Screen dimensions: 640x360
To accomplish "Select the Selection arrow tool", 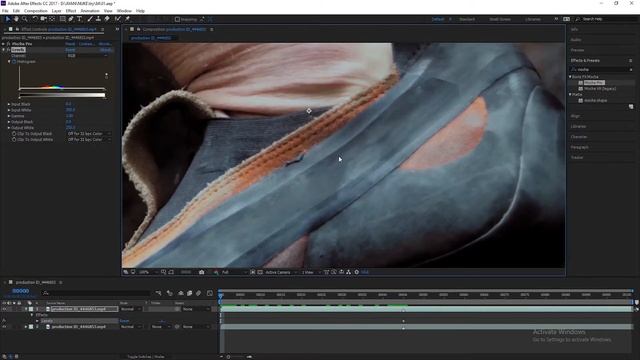I will pyautogui.click(x=8, y=19).
